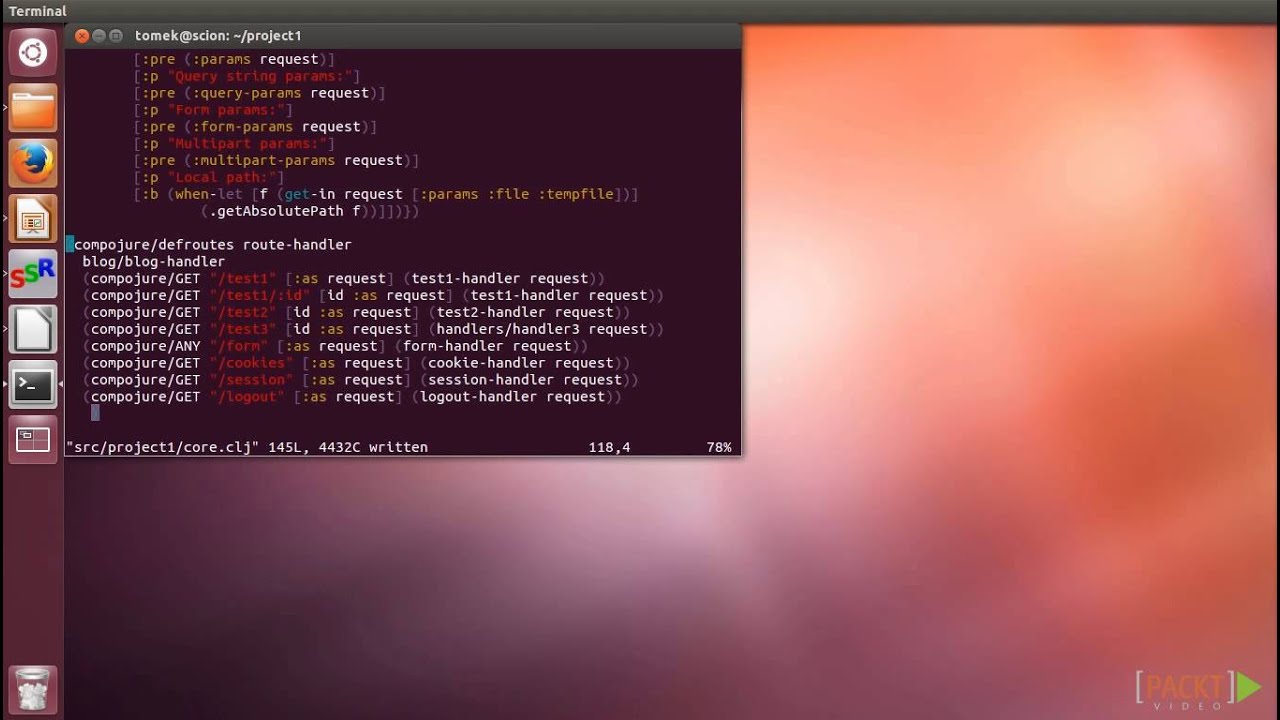Click the "/test2" route string

[x=243, y=313]
